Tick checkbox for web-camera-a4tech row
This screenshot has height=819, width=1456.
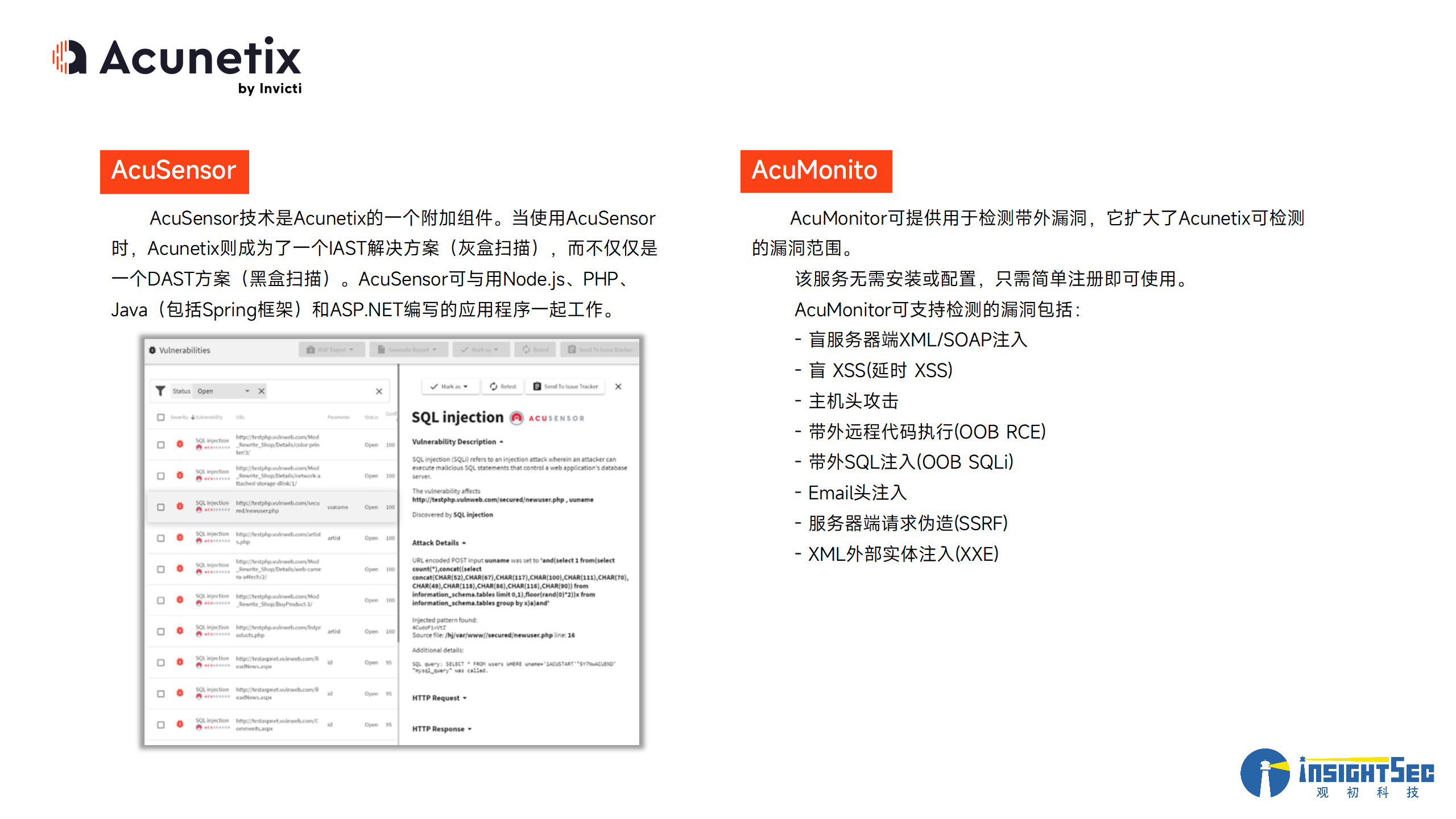tap(161, 569)
